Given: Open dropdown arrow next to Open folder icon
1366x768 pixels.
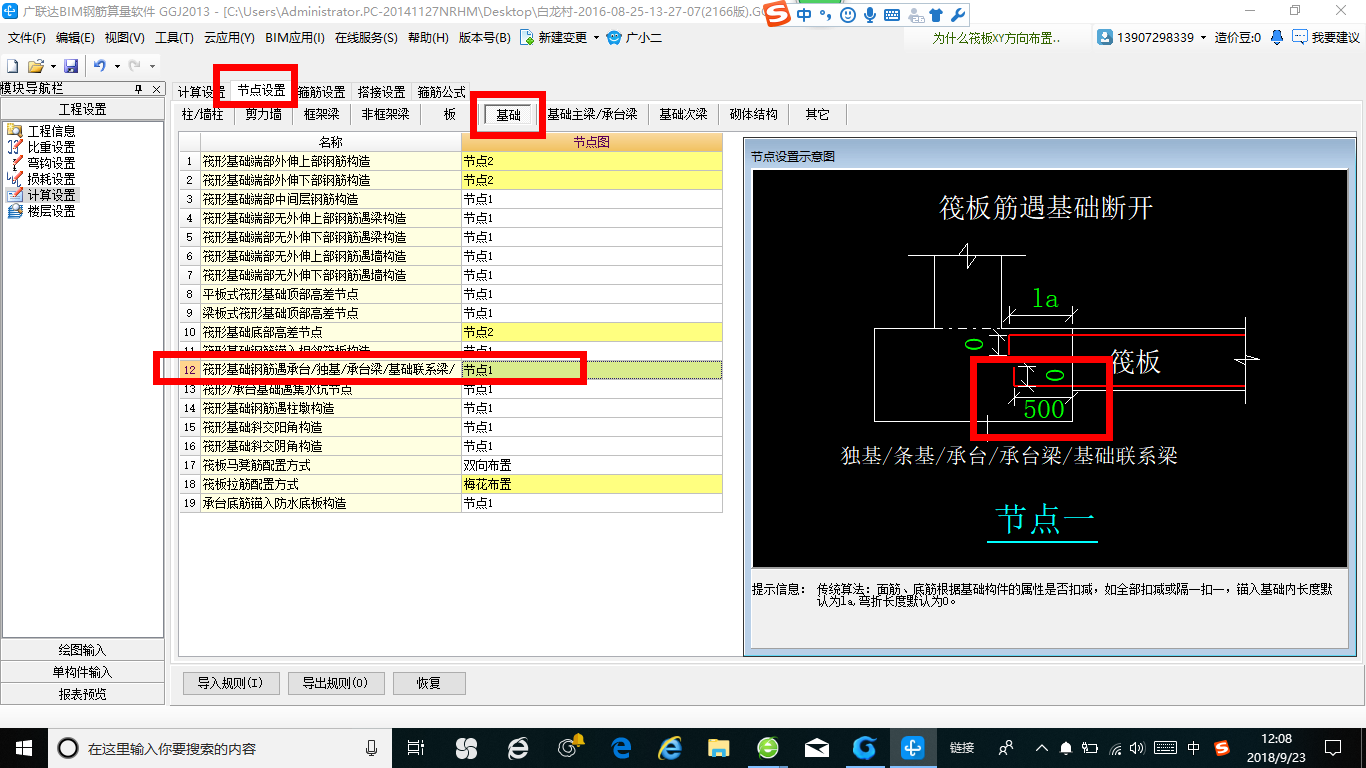Looking at the screenshot, I should click(52, 66).
